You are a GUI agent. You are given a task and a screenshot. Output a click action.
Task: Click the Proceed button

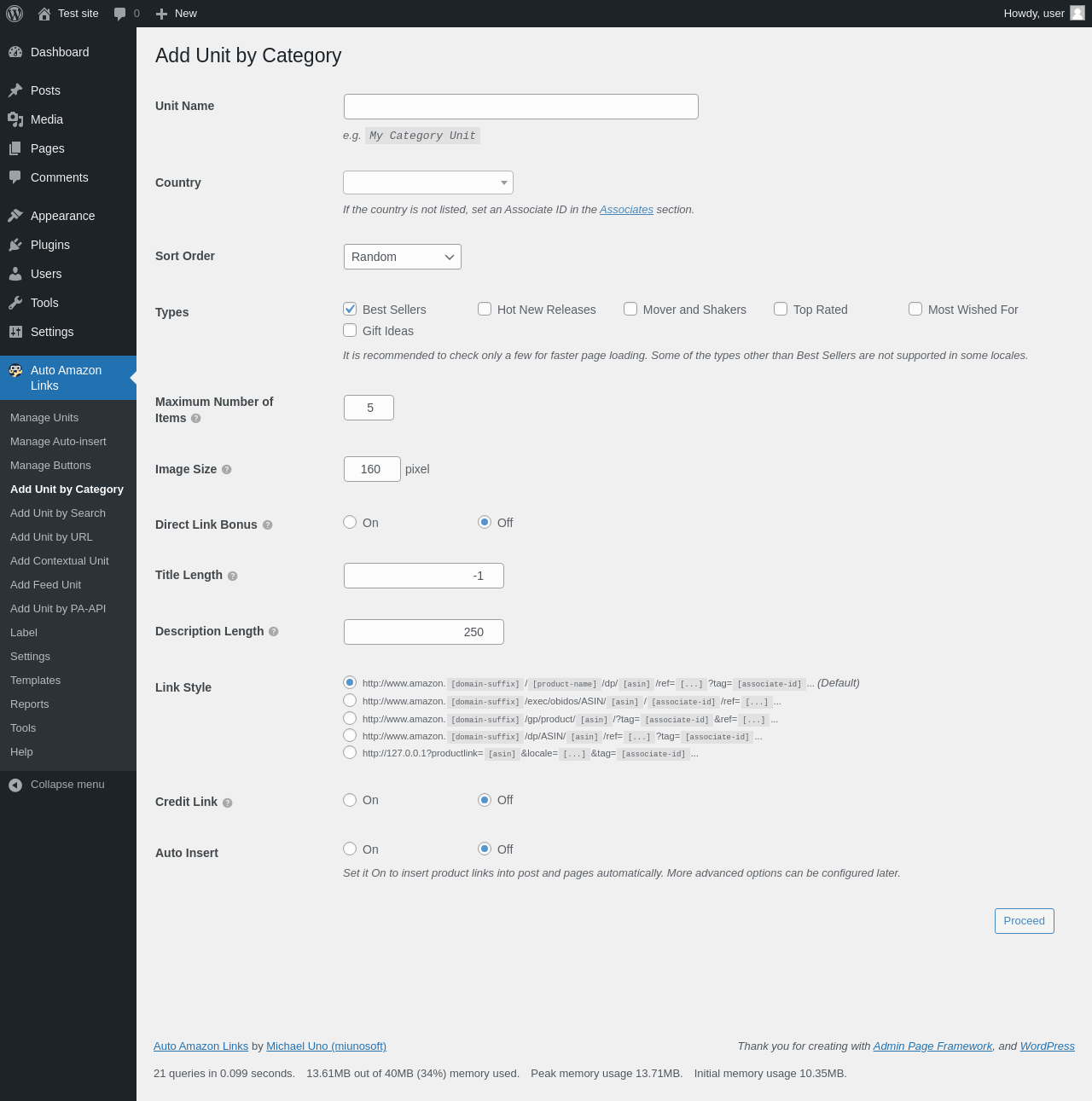tap(1025, 921)
